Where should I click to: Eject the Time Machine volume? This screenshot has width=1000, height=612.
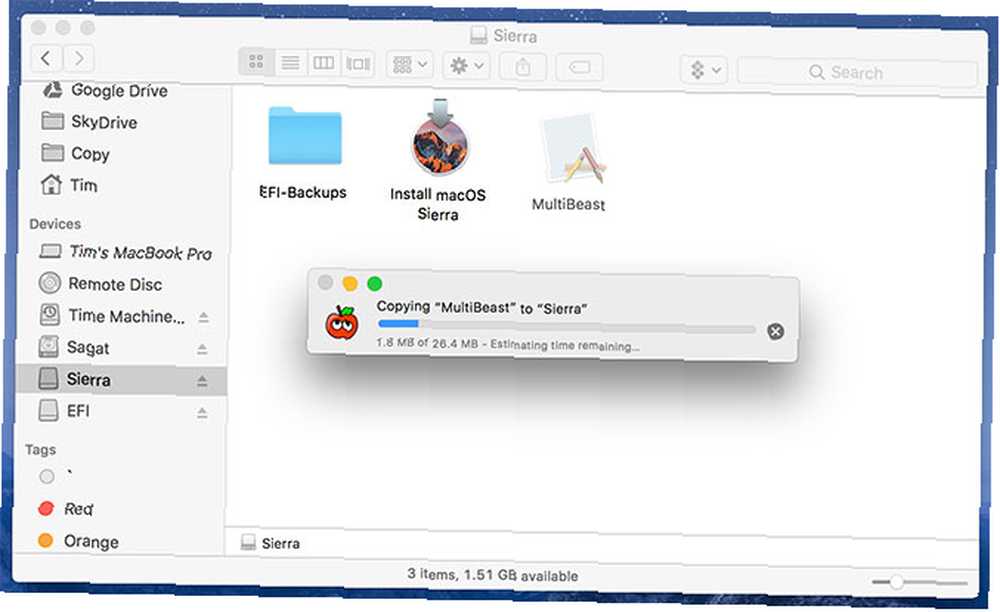tap(203, 317)
